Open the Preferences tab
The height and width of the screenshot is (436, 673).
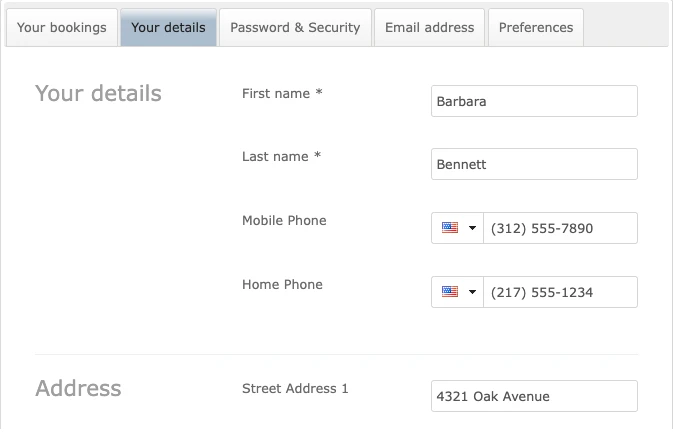point(536,28)
